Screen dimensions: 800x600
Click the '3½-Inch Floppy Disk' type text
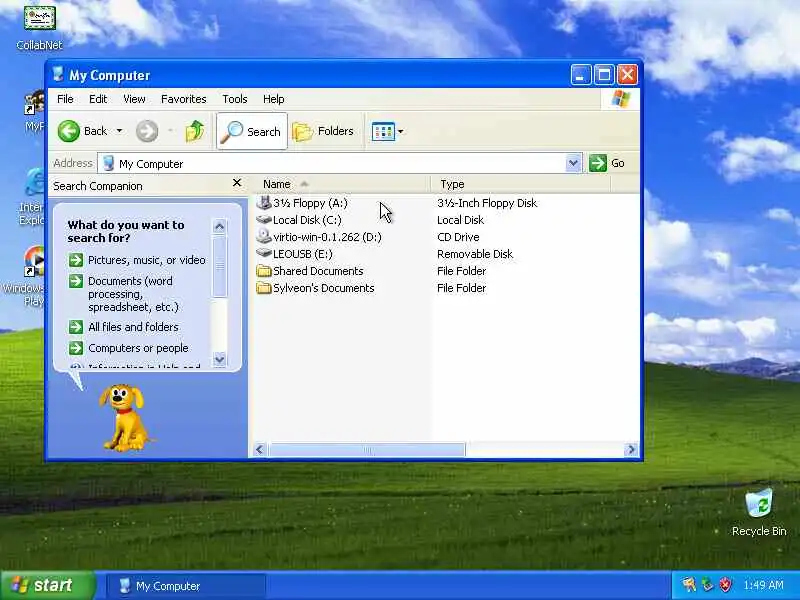pos(487,203)
